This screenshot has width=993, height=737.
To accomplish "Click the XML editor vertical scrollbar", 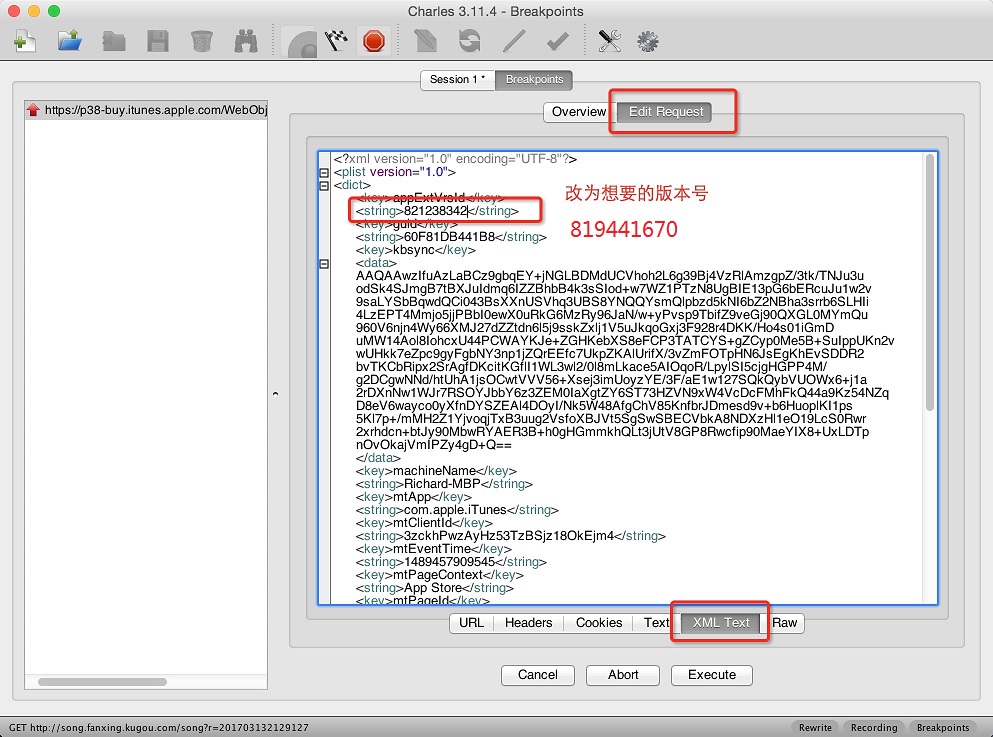I will [930, 282].
